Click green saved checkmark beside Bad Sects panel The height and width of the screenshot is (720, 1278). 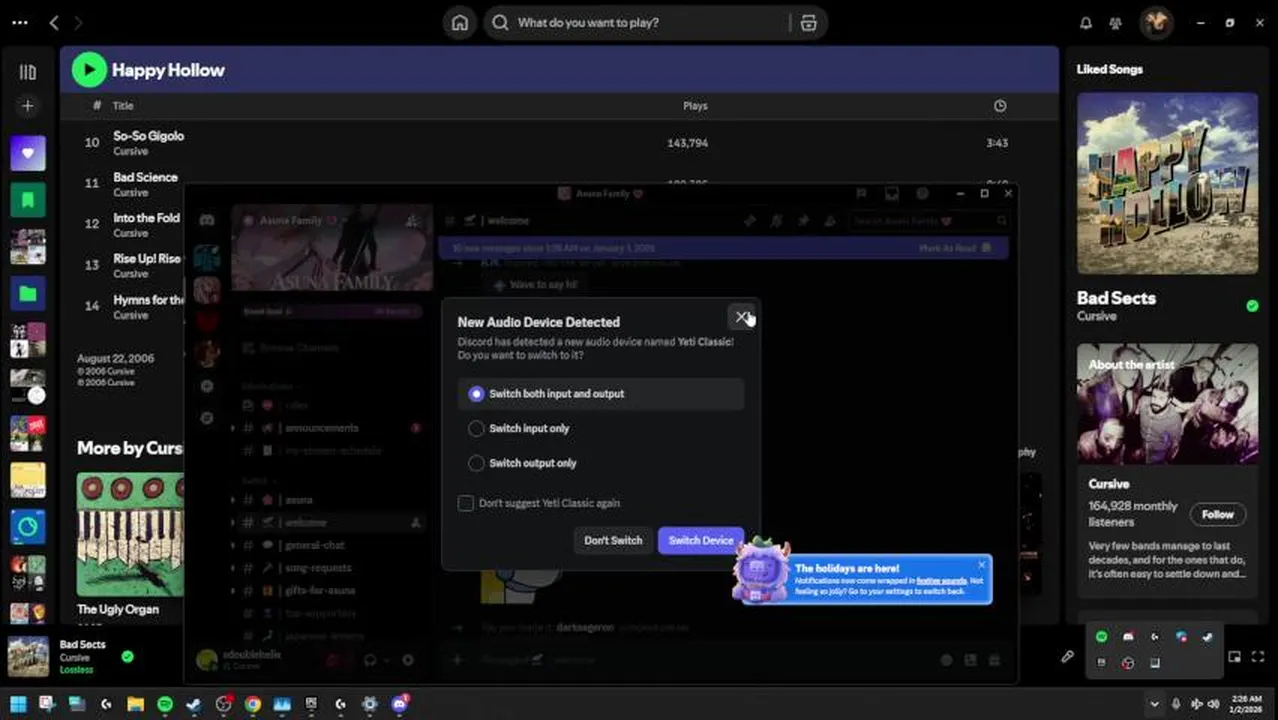[1252, 306]
